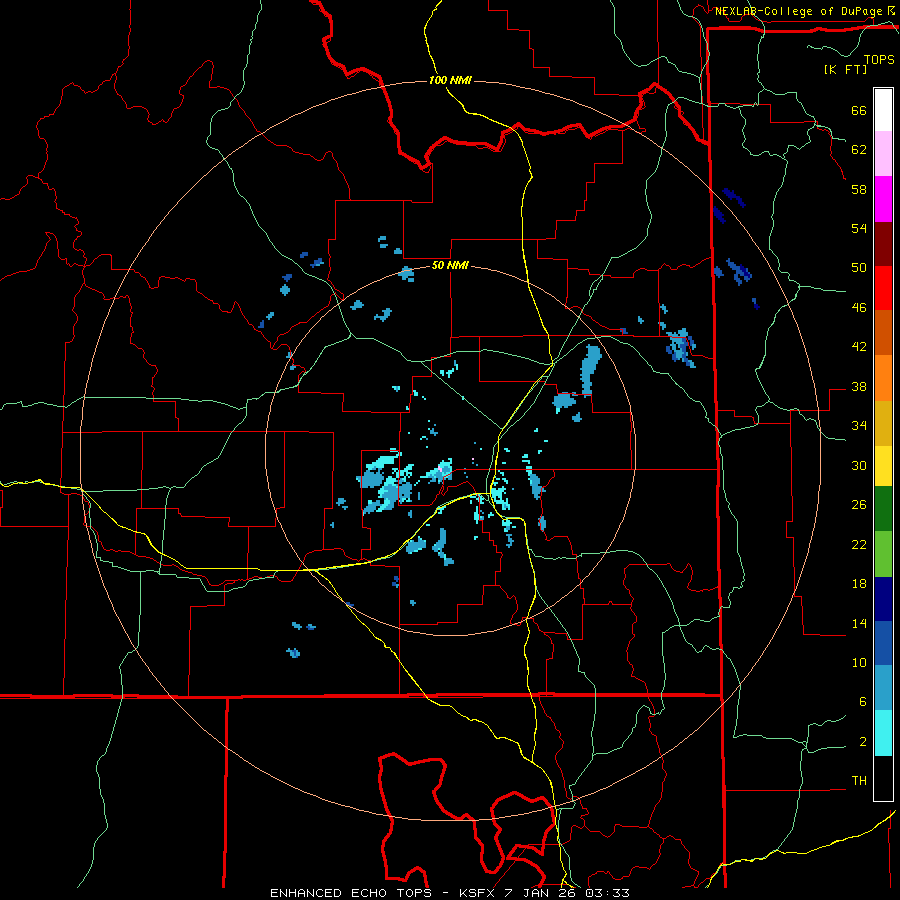Pick the dark green legend swatch
This screenshot has width=900, height=900.
click(883, 509)
